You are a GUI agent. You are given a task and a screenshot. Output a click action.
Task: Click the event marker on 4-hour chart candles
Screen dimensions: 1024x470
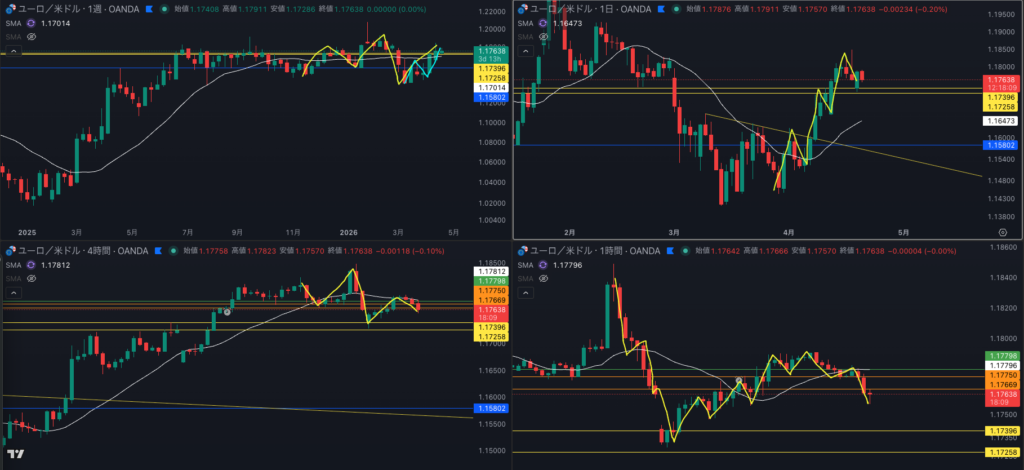tap(228, 312)
